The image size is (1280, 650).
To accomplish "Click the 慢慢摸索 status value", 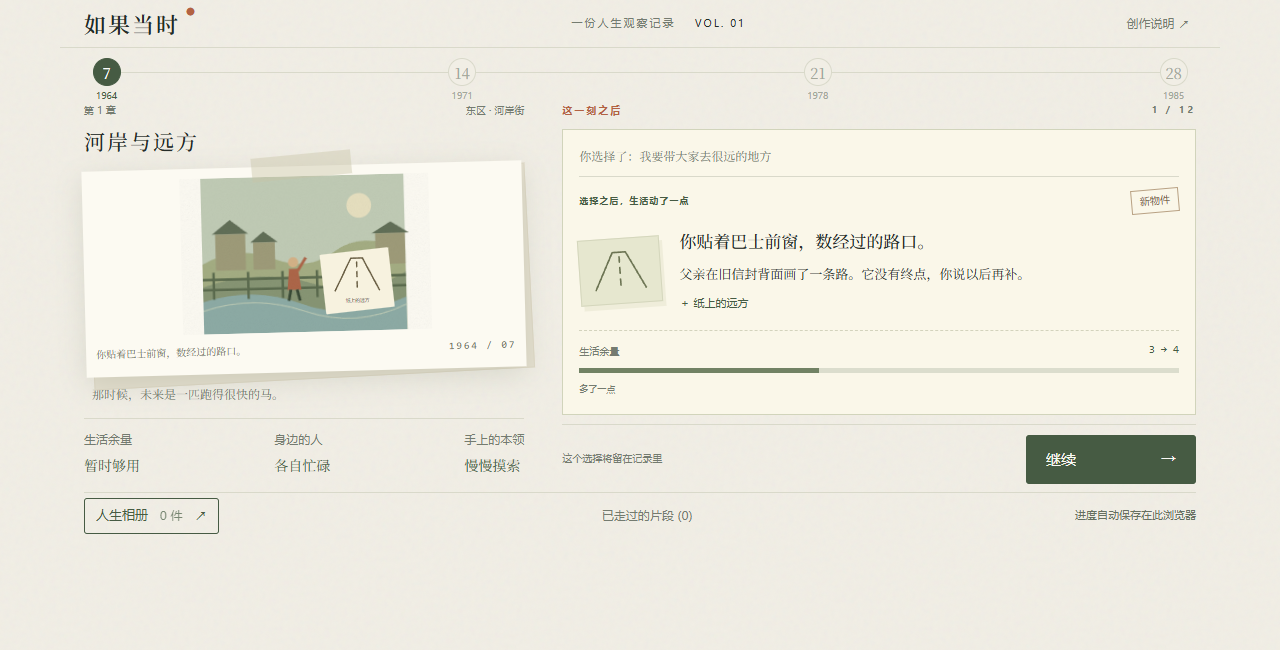I will pyautogui.click(x=493, y=466).
